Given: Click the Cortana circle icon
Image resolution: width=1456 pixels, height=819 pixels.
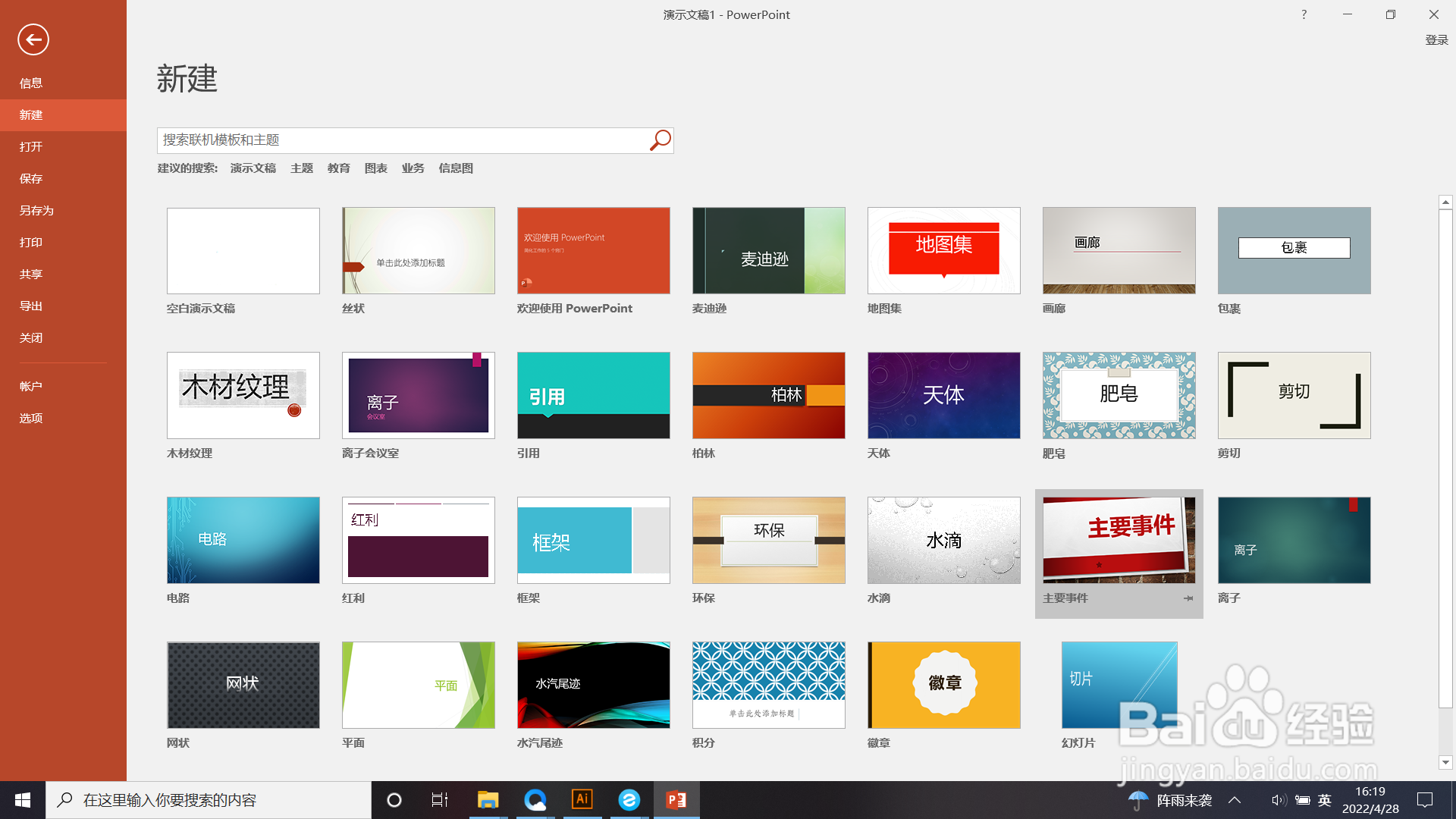Looking at the screenshot, I should pyautogui.click(x=394, y=799).
